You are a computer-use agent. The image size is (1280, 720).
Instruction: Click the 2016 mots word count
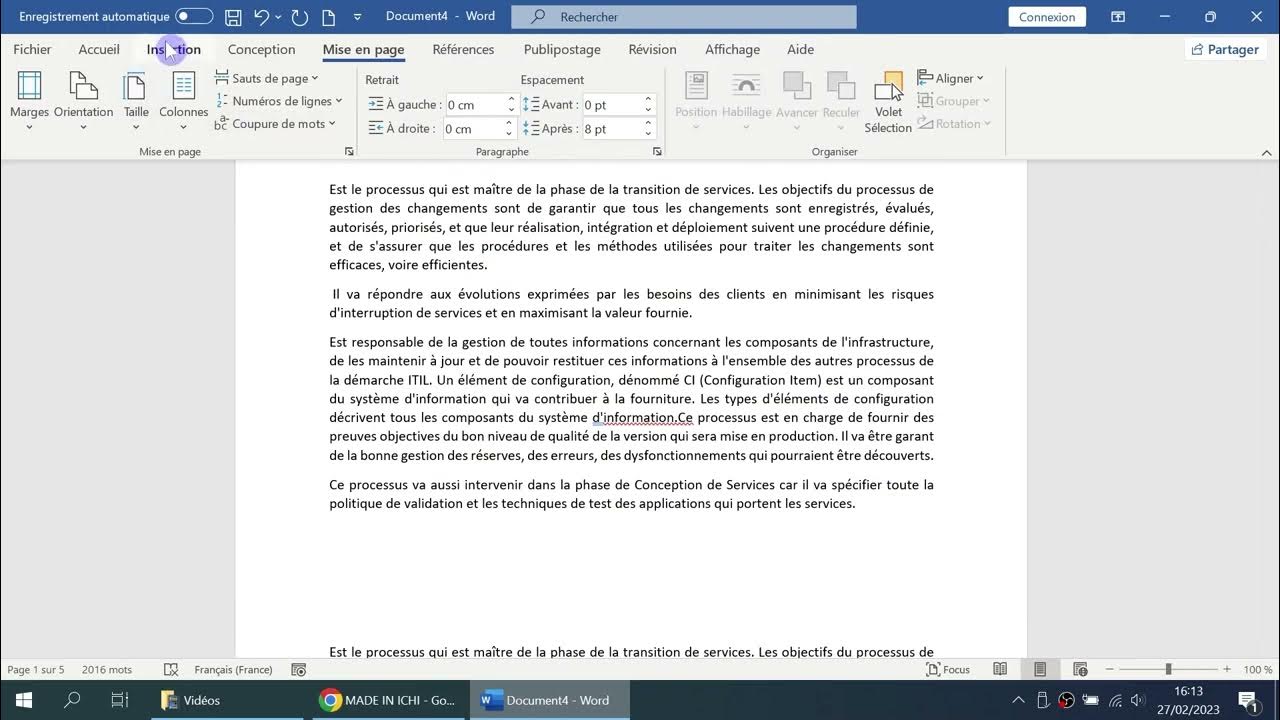[x=107, y=670]
